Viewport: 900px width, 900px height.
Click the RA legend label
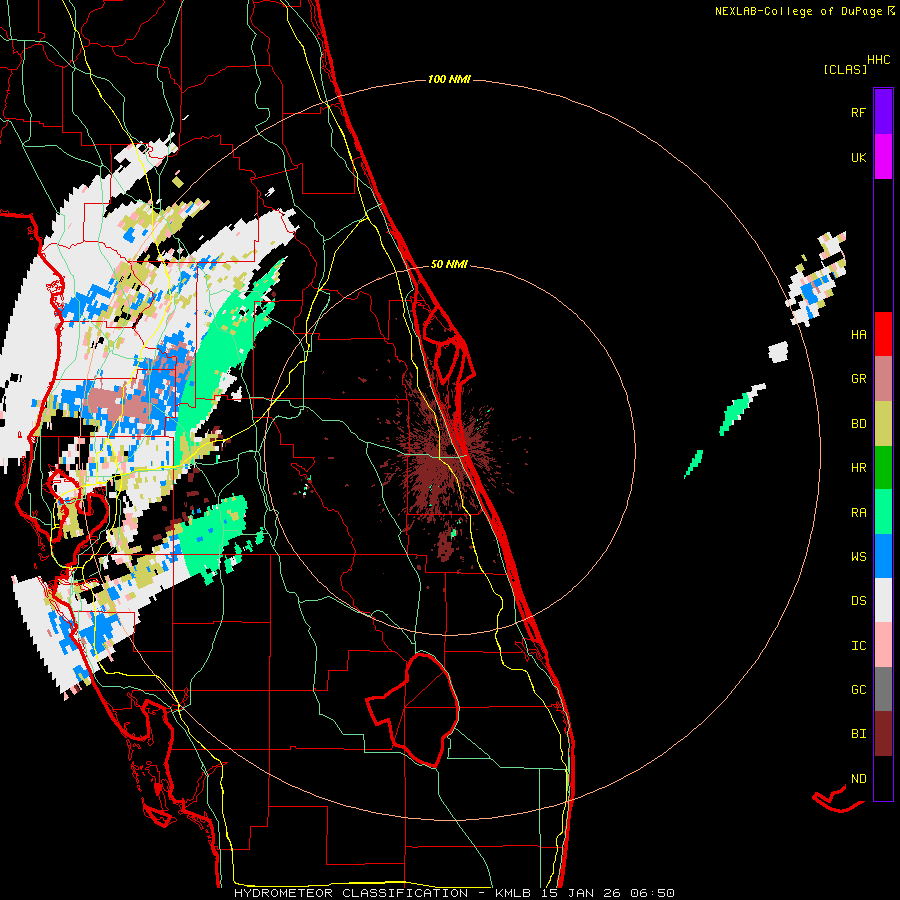click(x=858, y=512)
